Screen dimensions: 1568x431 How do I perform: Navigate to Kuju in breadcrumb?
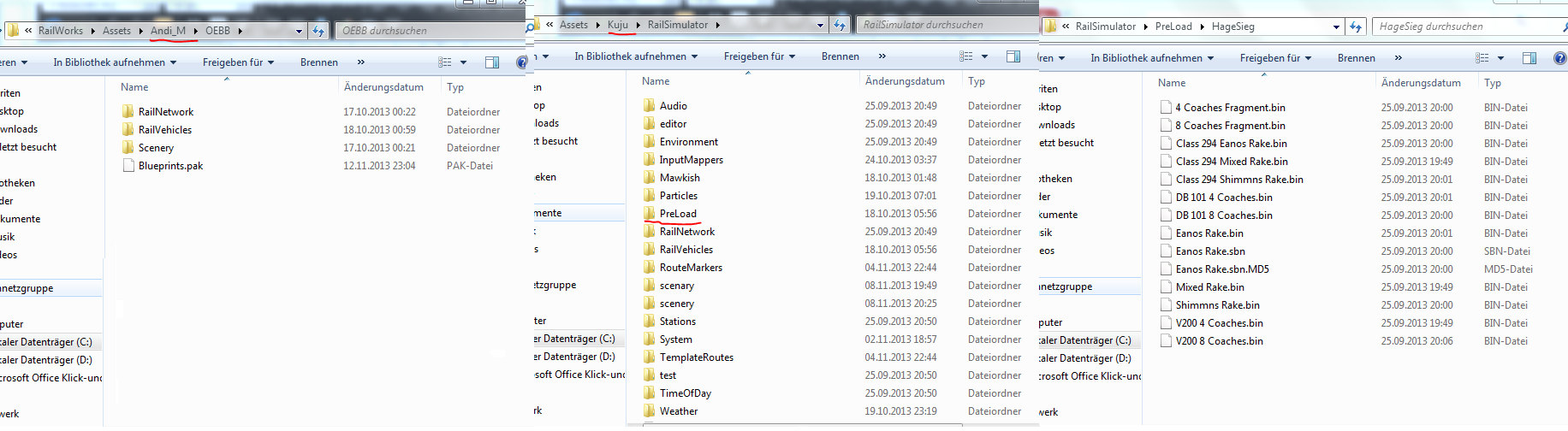pos(618,25)
